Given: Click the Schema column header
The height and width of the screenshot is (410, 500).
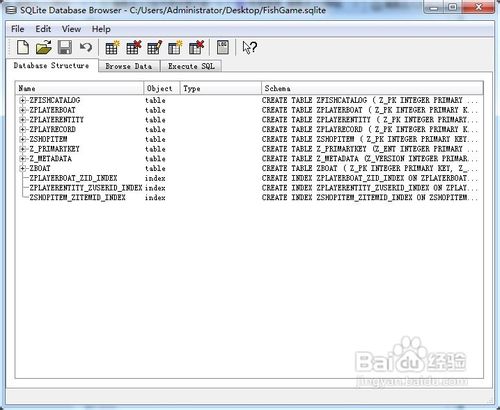Looking at the screenshot, I should coord(372,88).
